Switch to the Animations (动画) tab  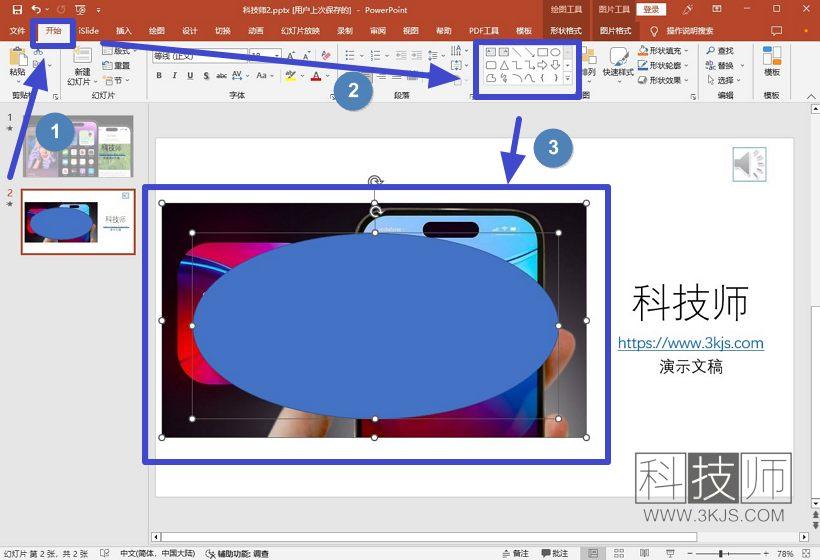pos(256,31)
